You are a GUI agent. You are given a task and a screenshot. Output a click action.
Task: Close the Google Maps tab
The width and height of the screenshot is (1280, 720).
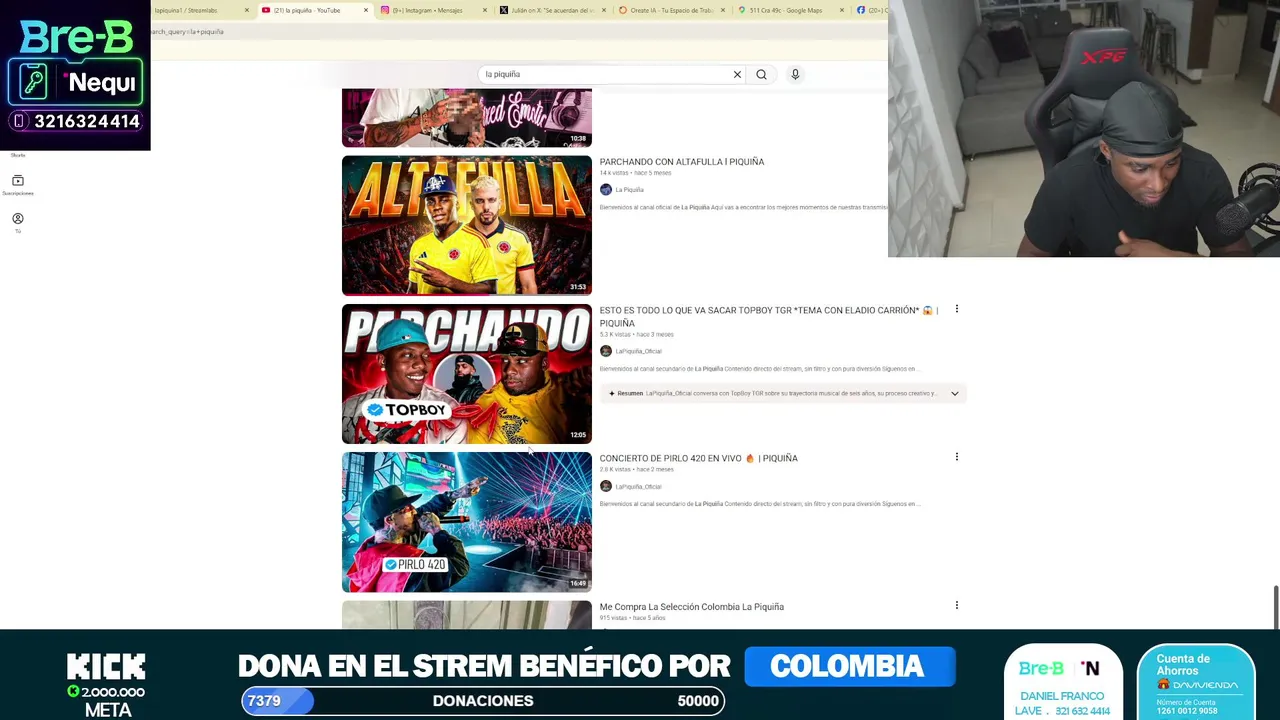(x=842, y=10)
